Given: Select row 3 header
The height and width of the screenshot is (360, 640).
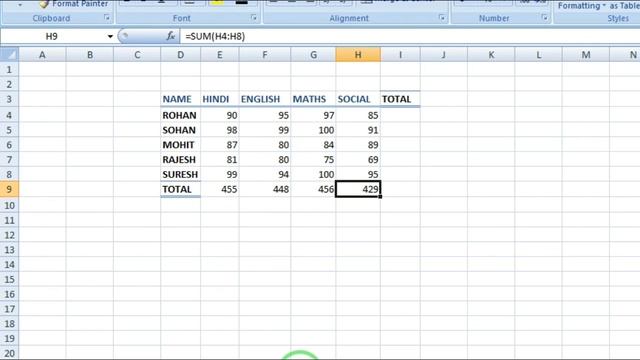Looking at the screenshot, I should [9, 99].
